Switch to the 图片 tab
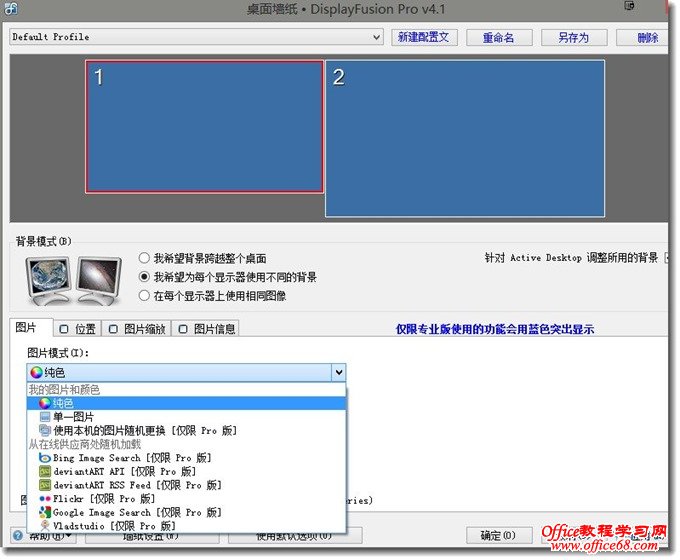Image resolution: width=680 pixels, height=560 pixels. click(31, 327)
